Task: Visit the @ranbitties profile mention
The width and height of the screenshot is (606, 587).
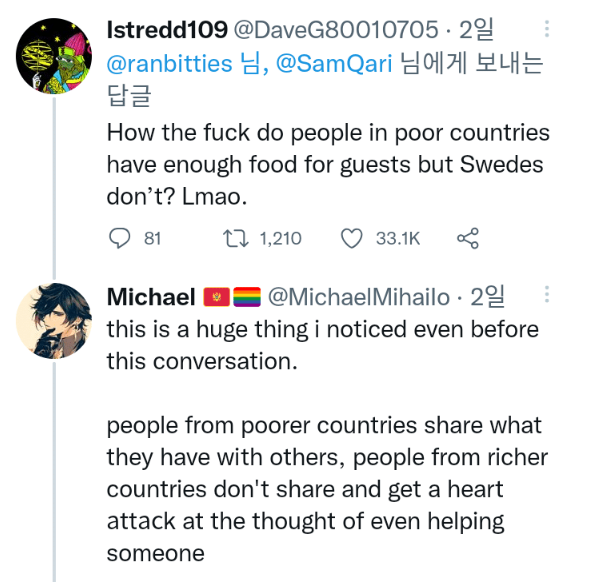Action: click(x=169, y=65)
